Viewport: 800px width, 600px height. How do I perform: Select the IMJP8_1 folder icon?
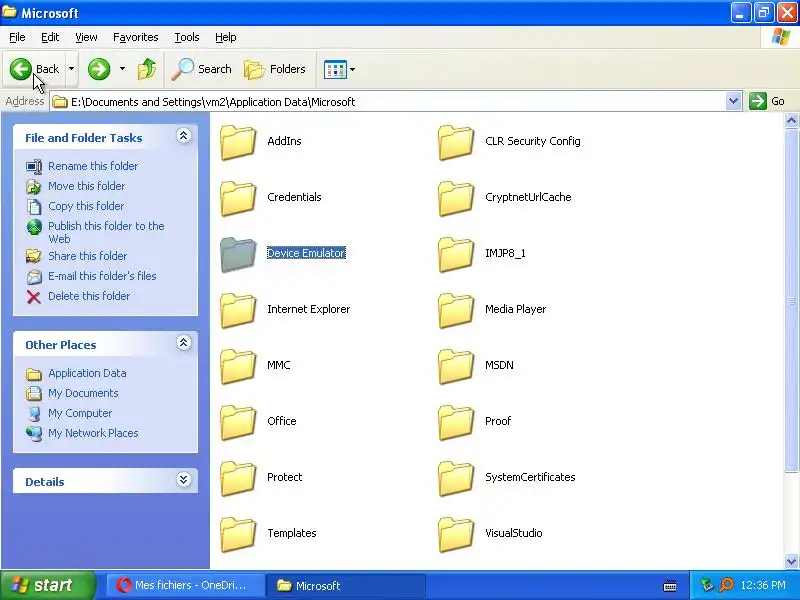[x=456, y=255]
